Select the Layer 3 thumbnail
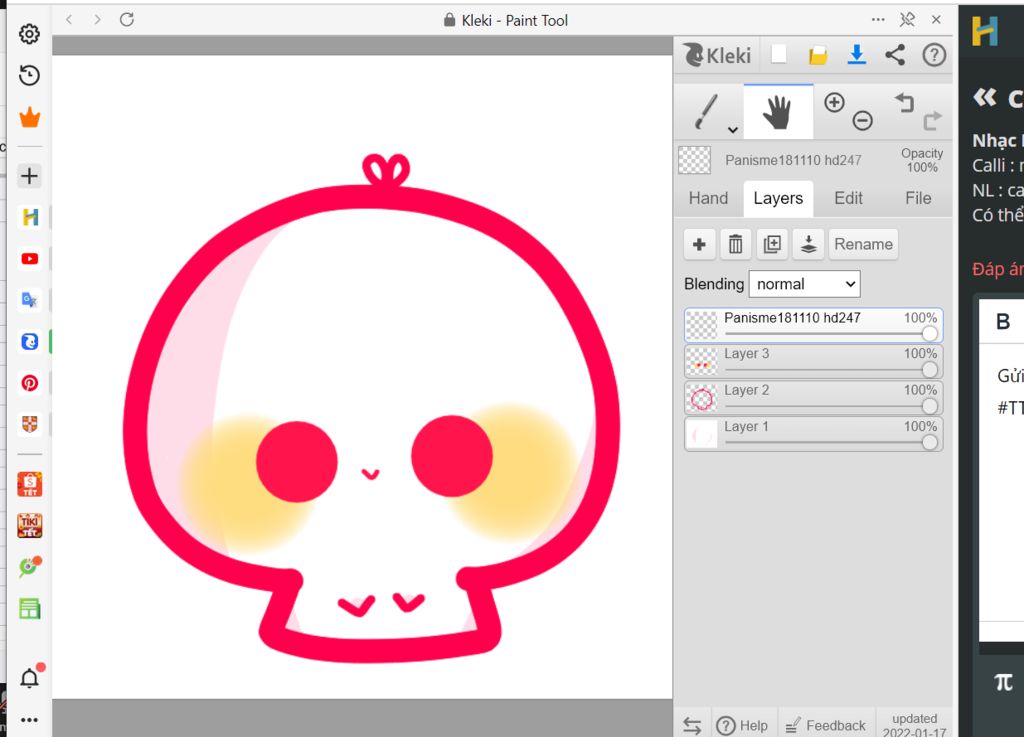This screenshot has width=1024, height=737. [x=702, y=362]
